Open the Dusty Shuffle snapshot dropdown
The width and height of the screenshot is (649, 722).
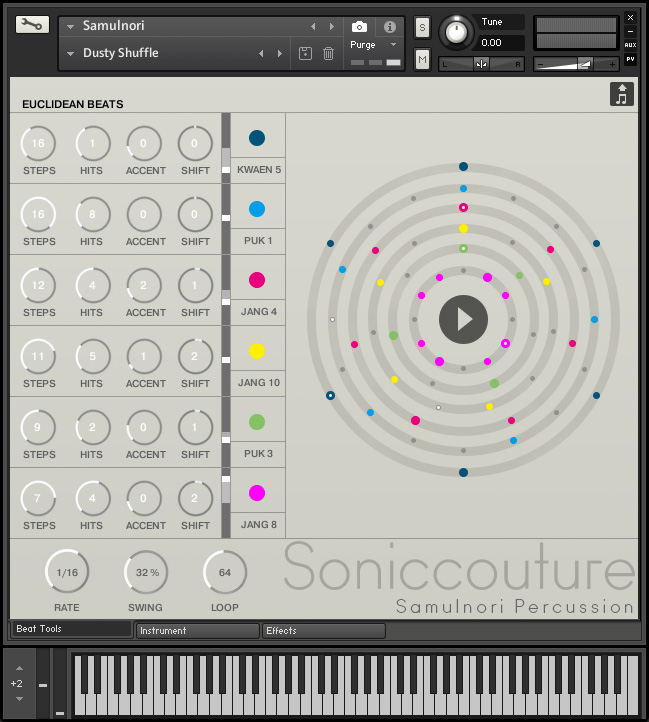pyautogui.click(x=70, y=53)
